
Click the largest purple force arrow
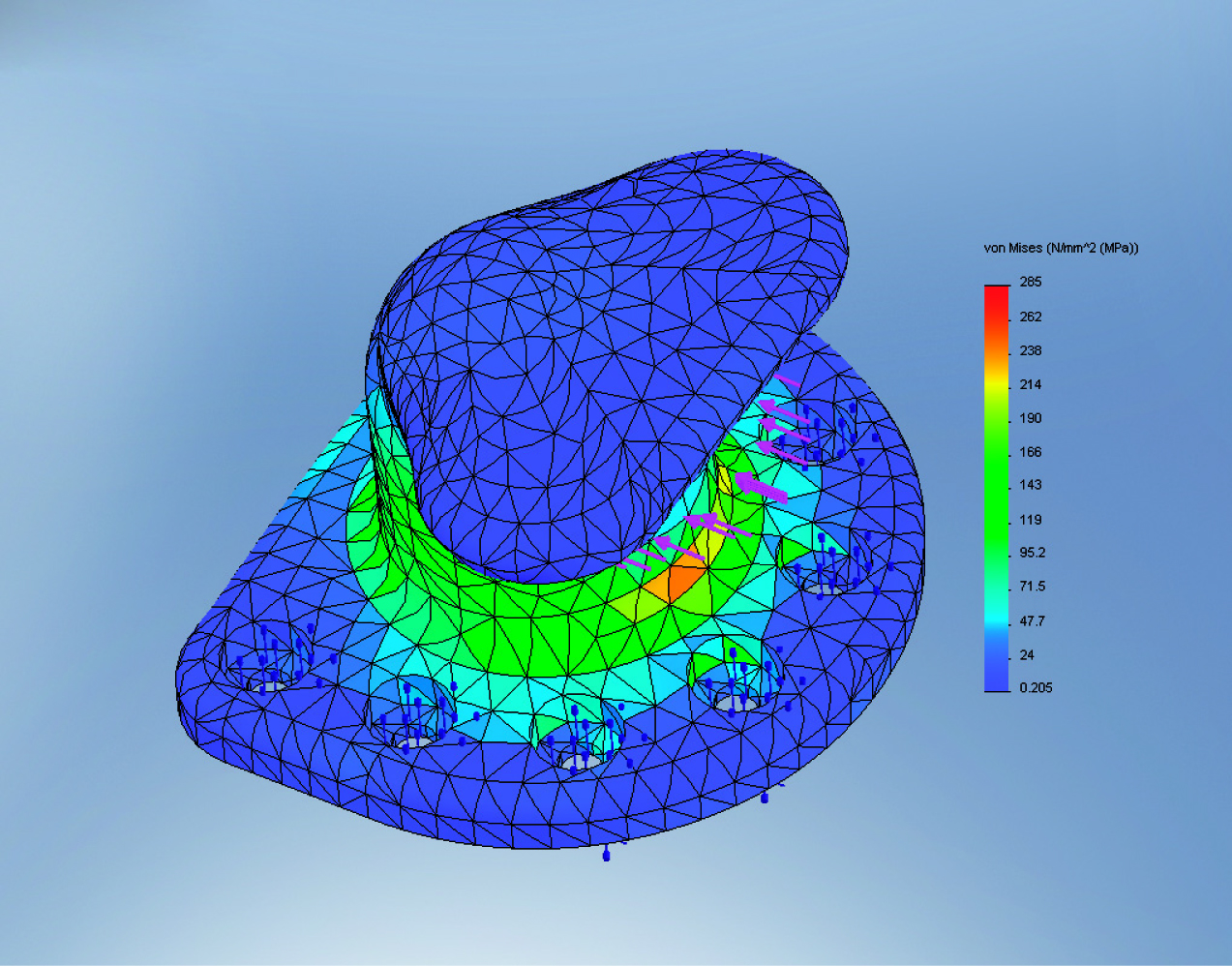[x=760, y=487]
